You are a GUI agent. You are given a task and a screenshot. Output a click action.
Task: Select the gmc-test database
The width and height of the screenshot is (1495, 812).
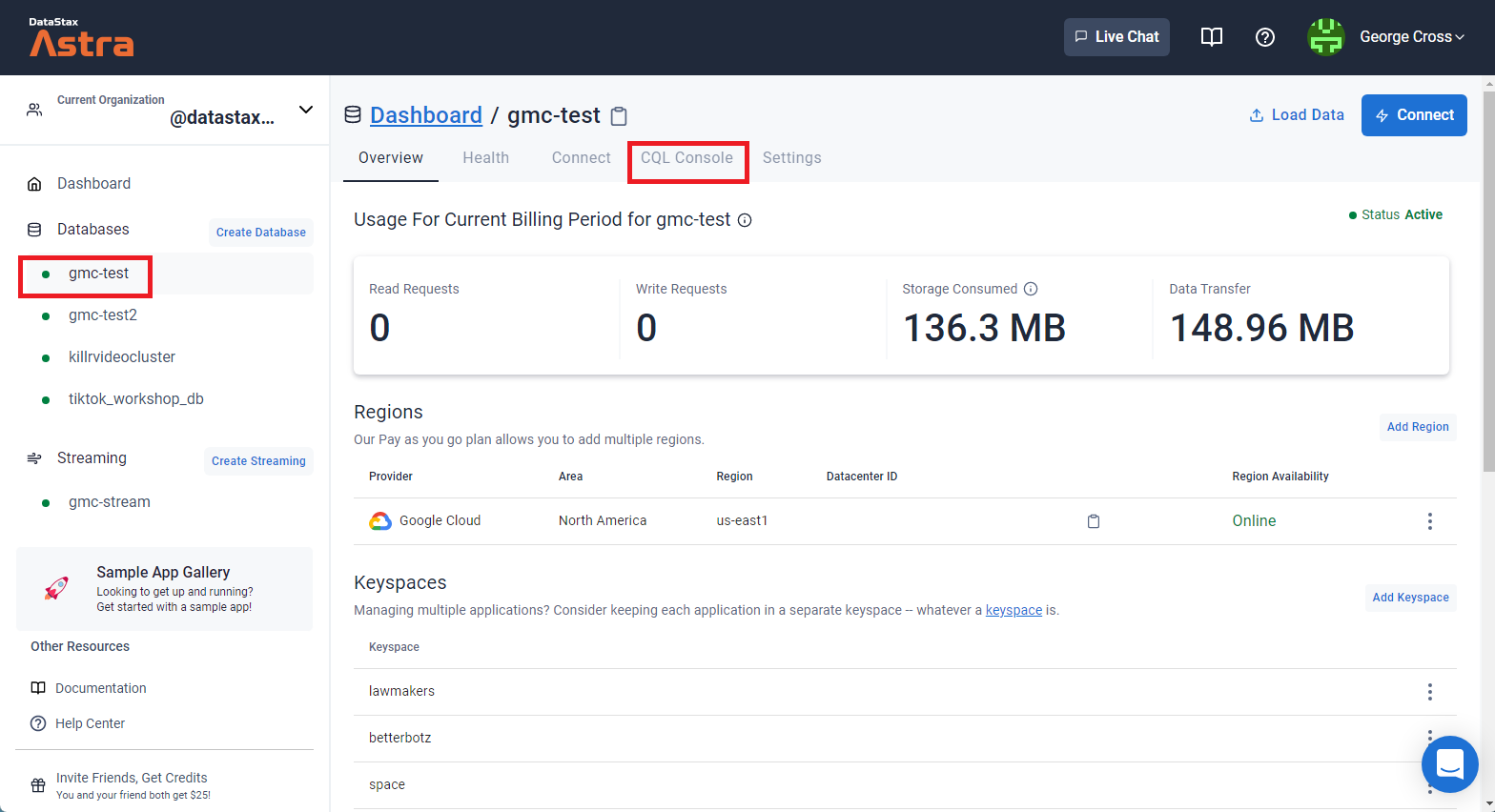[98, 274]
